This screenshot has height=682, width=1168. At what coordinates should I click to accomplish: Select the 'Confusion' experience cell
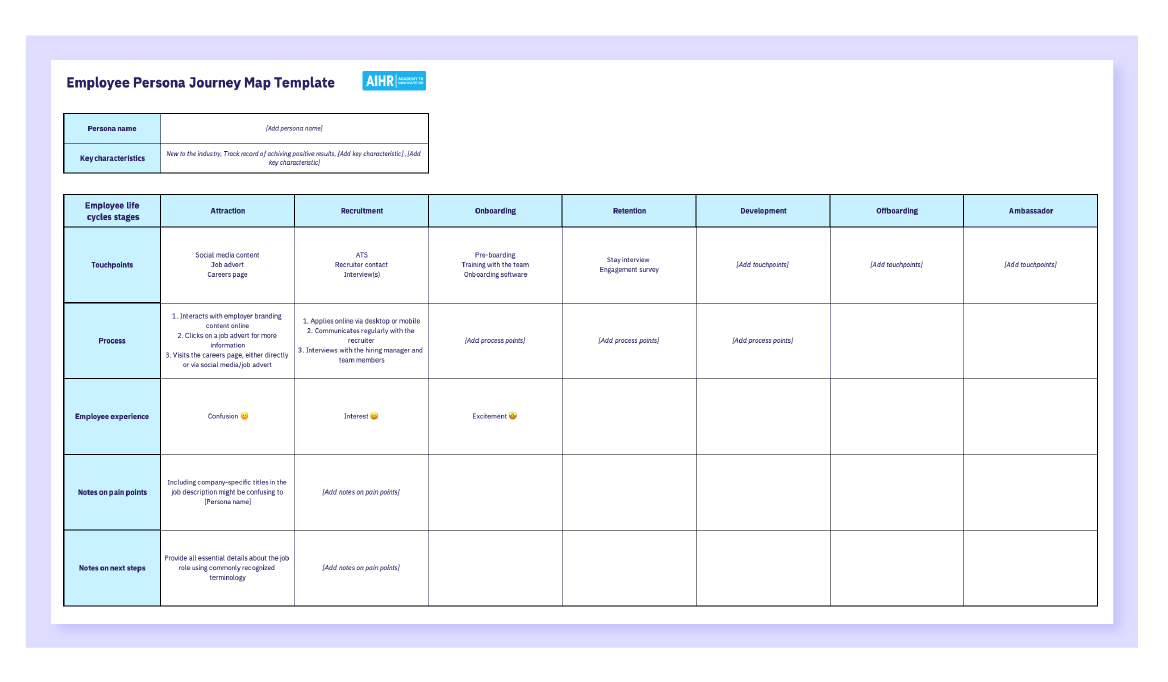pyautogui.click(x=227, y=417)
